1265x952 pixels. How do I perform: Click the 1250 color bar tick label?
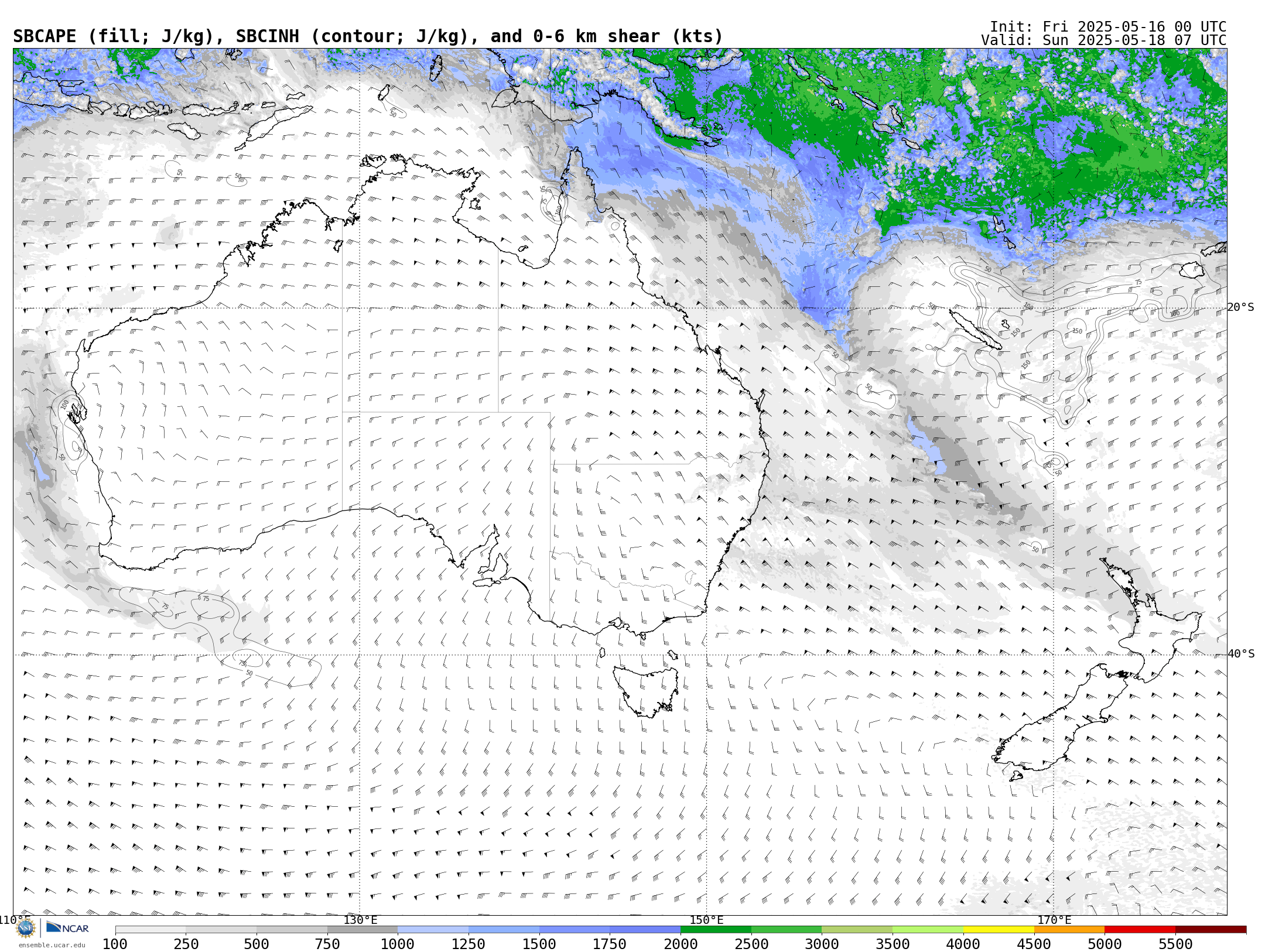pyautogui.click(x=469, y=944)
